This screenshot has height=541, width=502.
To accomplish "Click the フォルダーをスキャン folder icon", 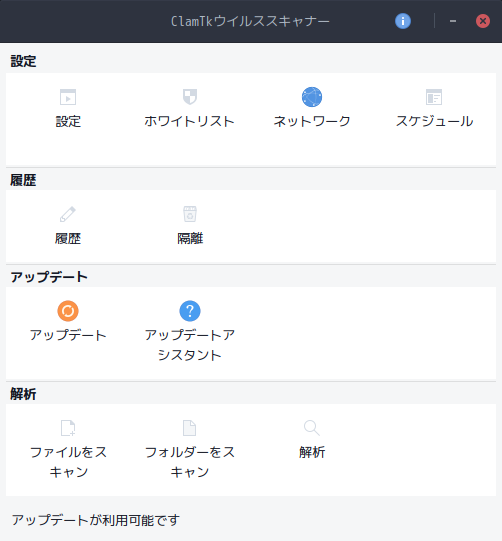I will point(190,428).
